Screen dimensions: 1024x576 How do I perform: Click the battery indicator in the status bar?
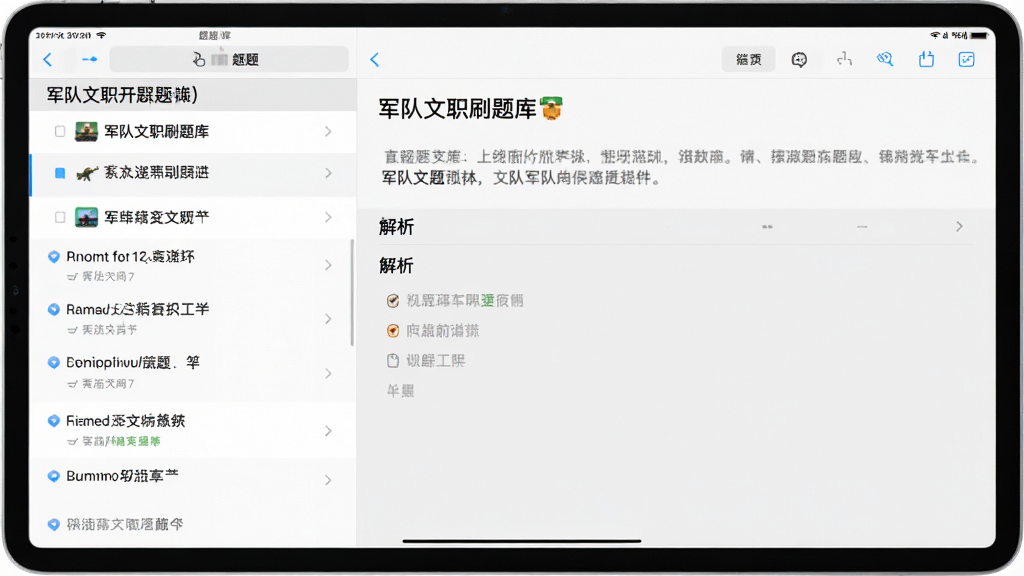[978, 35]
